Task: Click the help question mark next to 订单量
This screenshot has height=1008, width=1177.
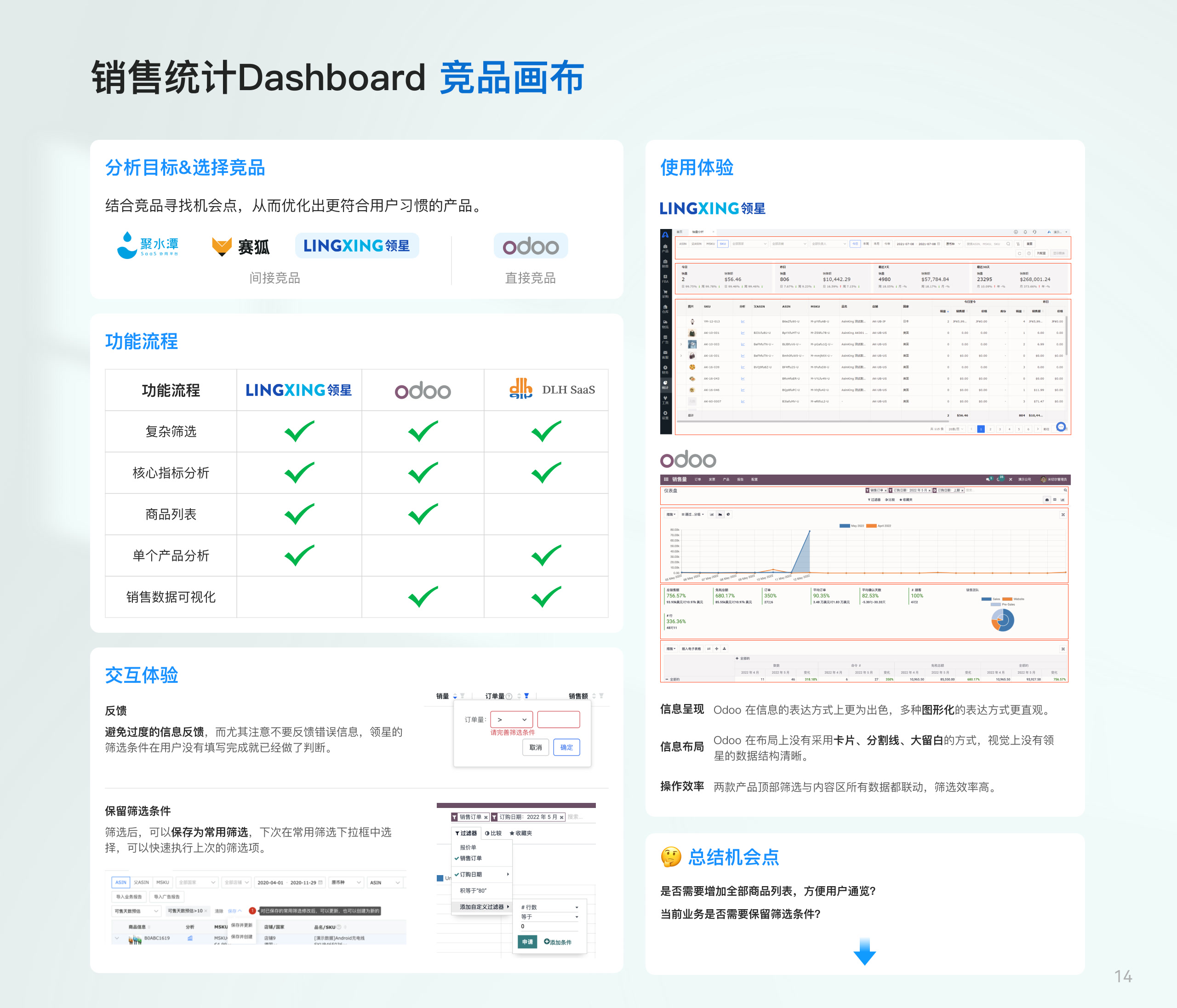Action: click(509, 696)
